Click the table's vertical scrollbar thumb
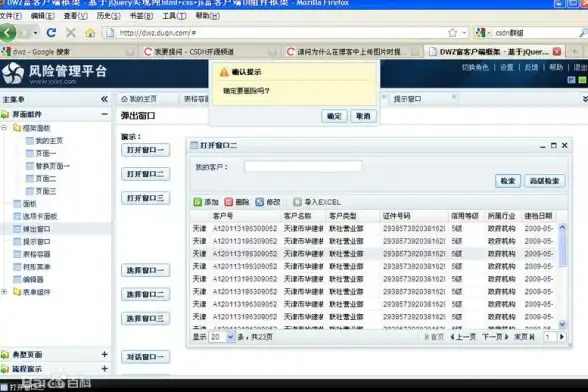Viewport: 588px width, 392px height. click(562, 249)
